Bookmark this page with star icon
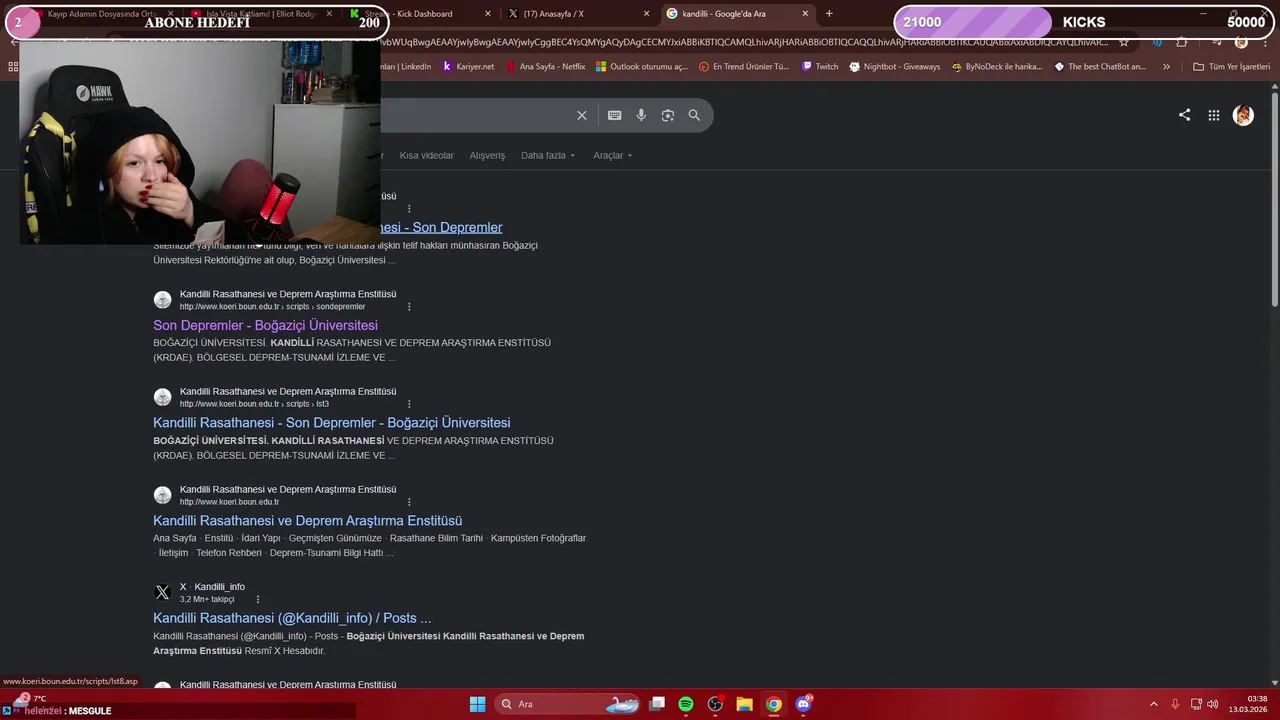This screenshot has width=1280, height=720. click(1124, 42)
